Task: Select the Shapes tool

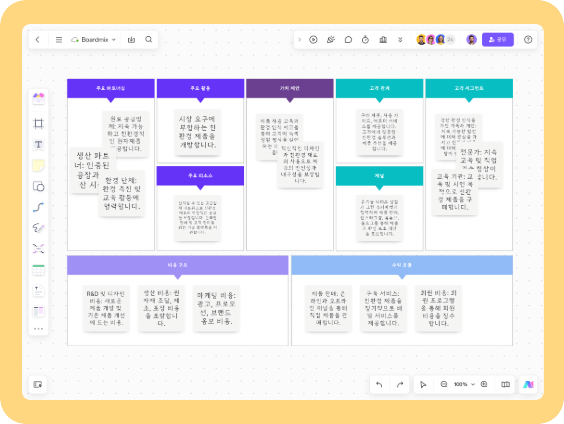Action: tap(38, 186)
